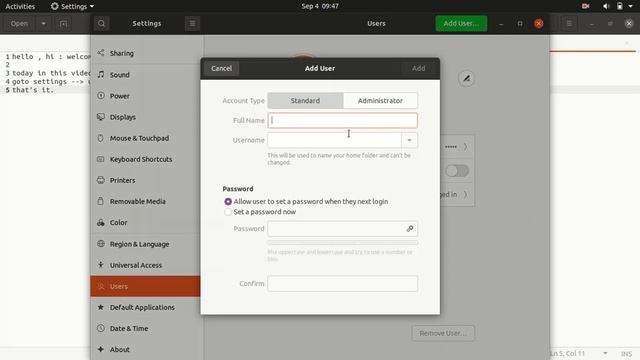Click the Keyboard Shortcuts icon

tap(101, 159)
